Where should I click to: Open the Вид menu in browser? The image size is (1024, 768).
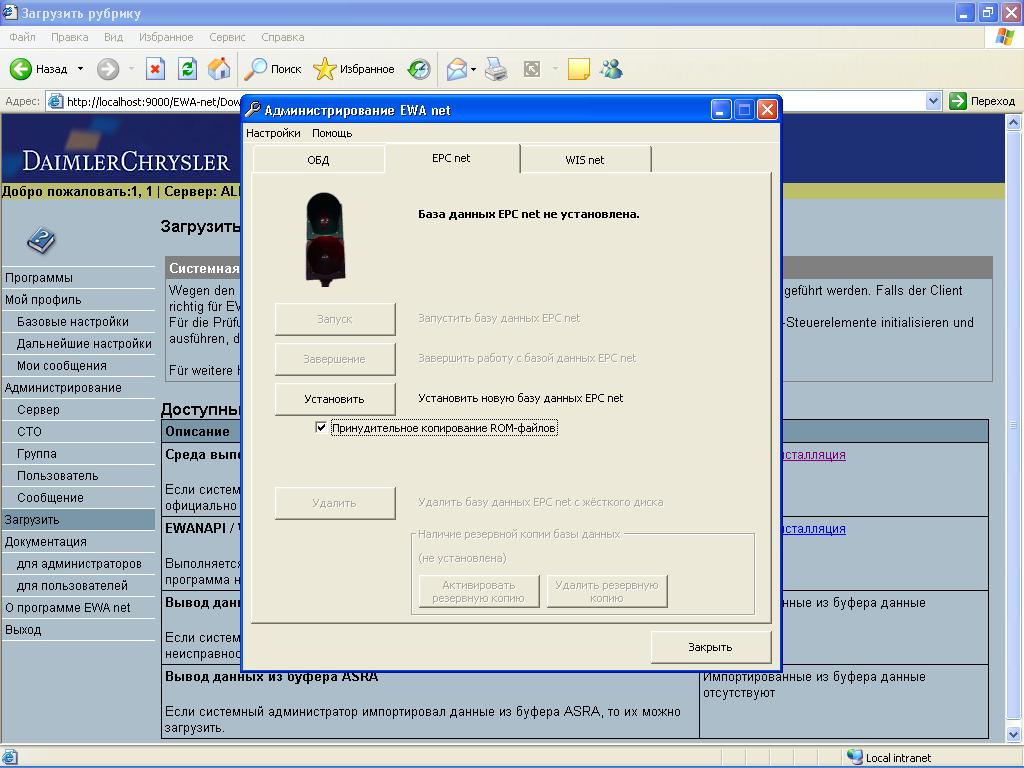(x=114, y=37)
